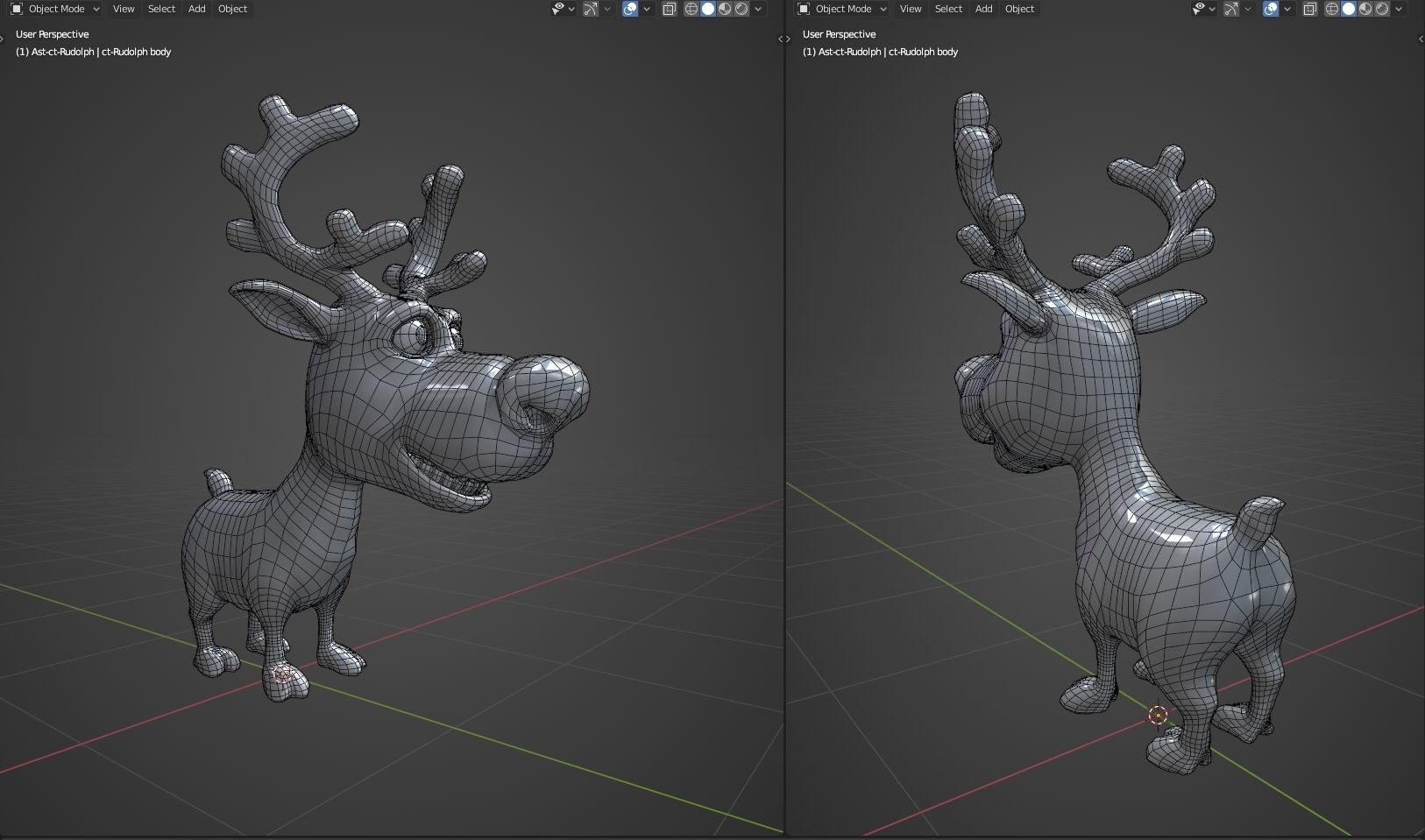The image size is (1425, 840).
Task: Click 'User Perspective' label in left viewport
Action: 53,34
